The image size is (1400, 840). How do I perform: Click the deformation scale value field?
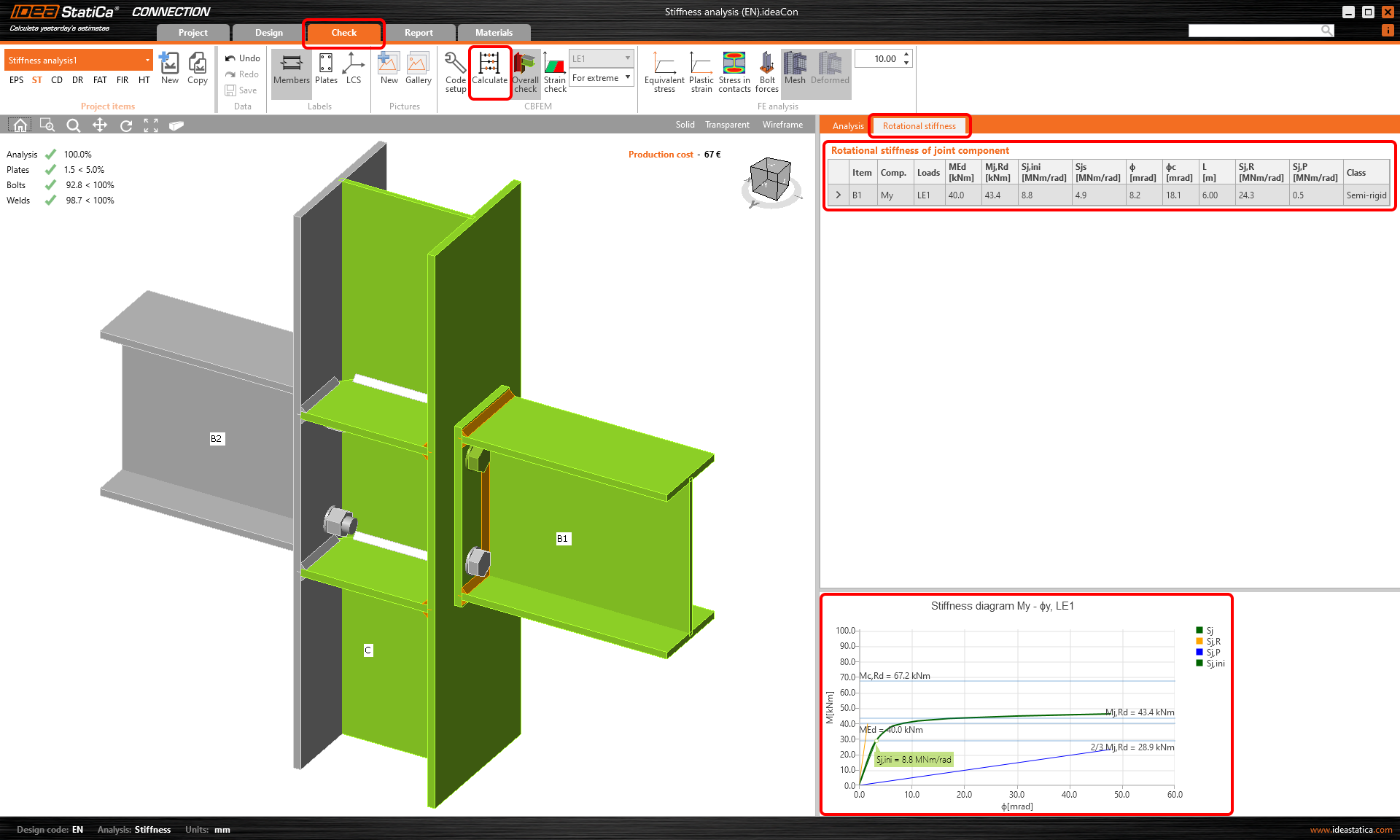[879, 59]
